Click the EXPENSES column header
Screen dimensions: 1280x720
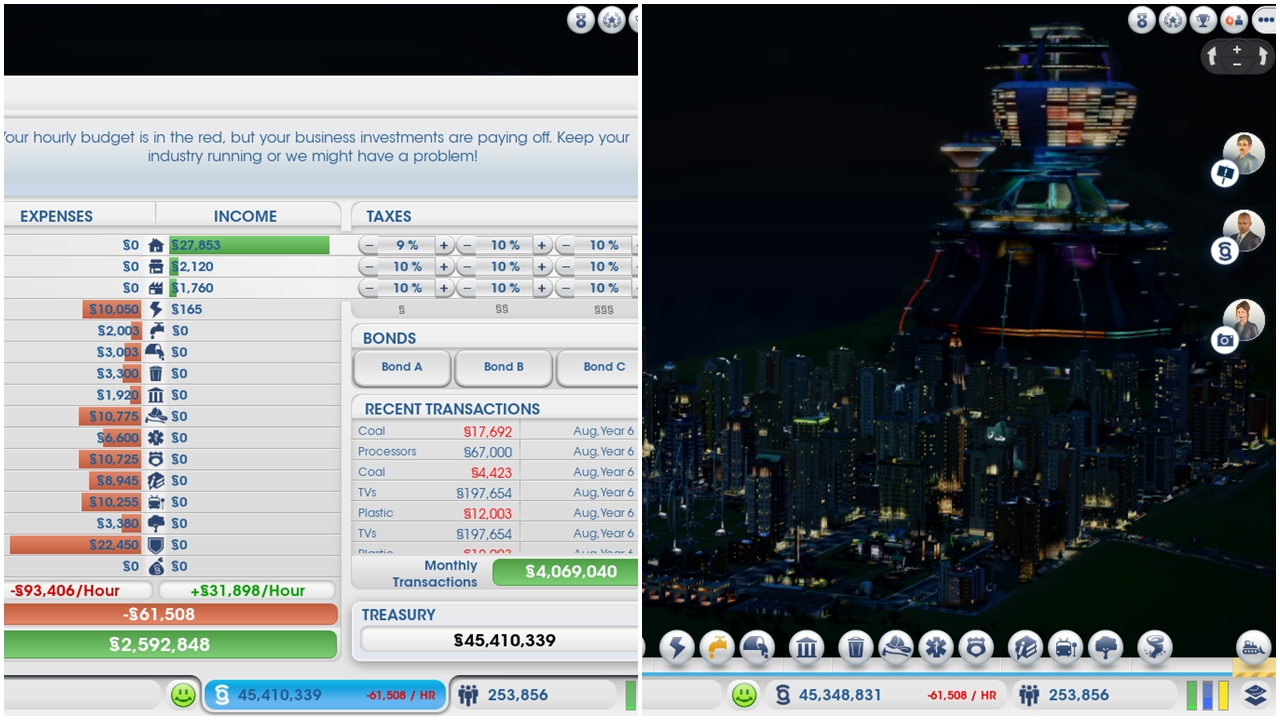pos(56,216)
